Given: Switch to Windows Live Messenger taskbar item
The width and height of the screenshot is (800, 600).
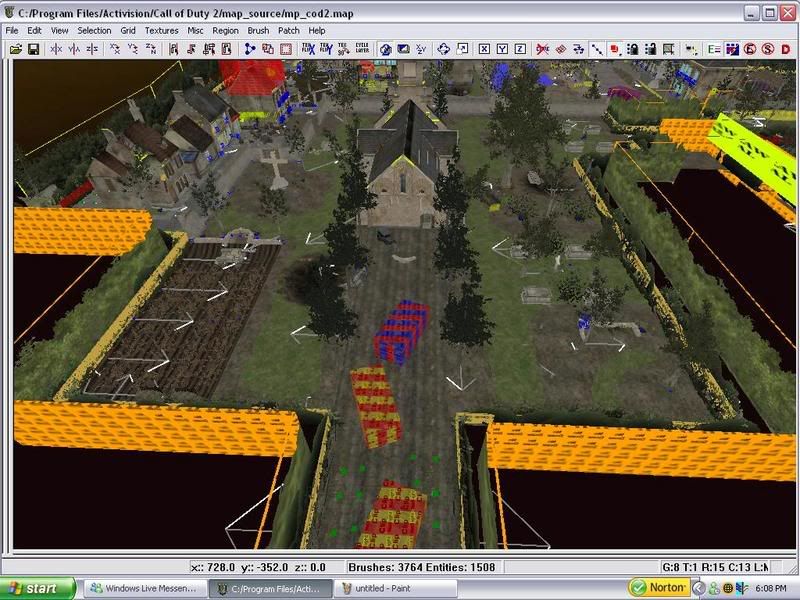Looking at the screenshot, I should click(143, 588).
